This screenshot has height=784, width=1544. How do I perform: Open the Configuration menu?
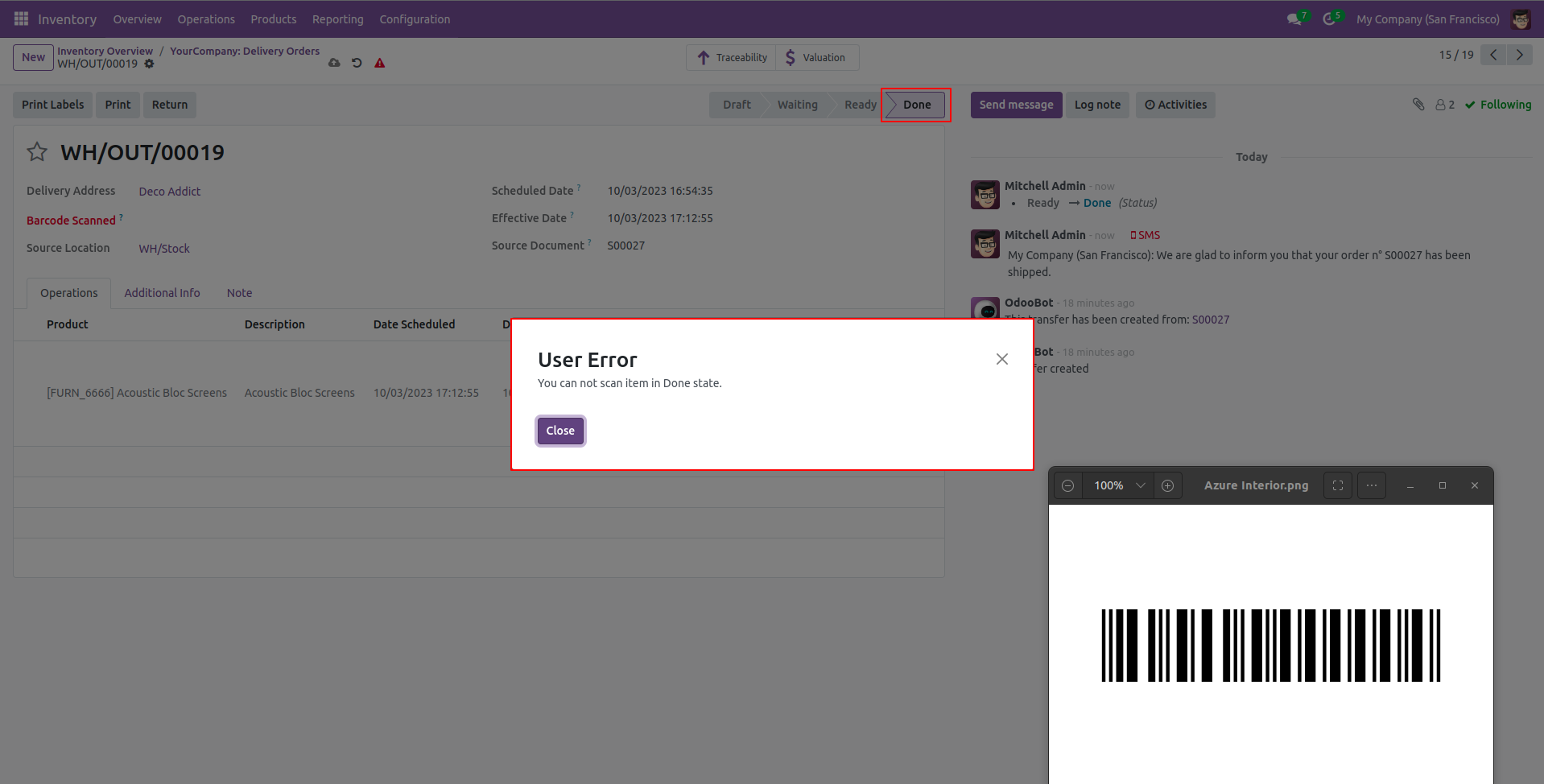click(x=415, y=19)
